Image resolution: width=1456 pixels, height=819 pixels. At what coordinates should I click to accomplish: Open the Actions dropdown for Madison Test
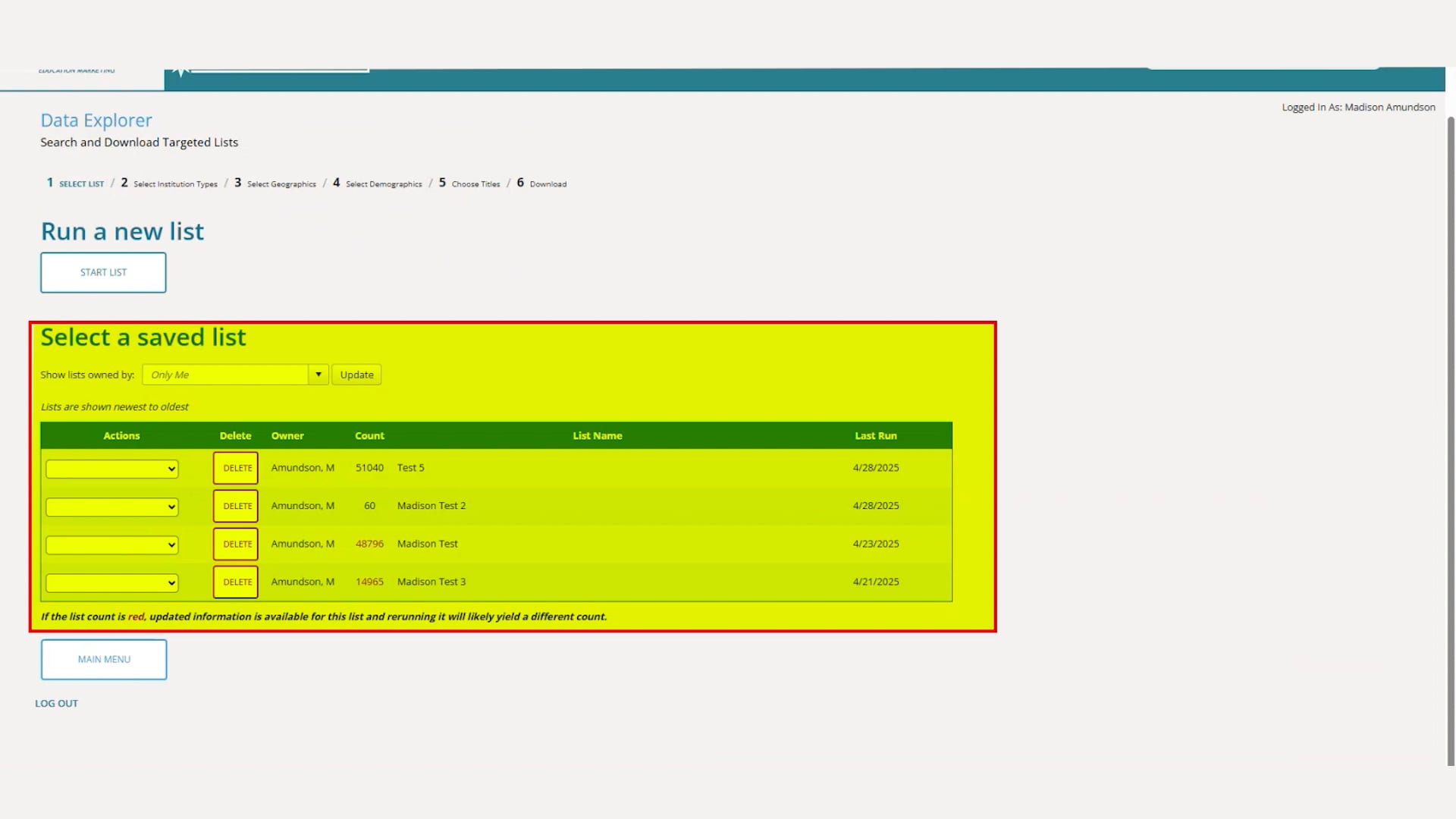(x=112, y=544)
